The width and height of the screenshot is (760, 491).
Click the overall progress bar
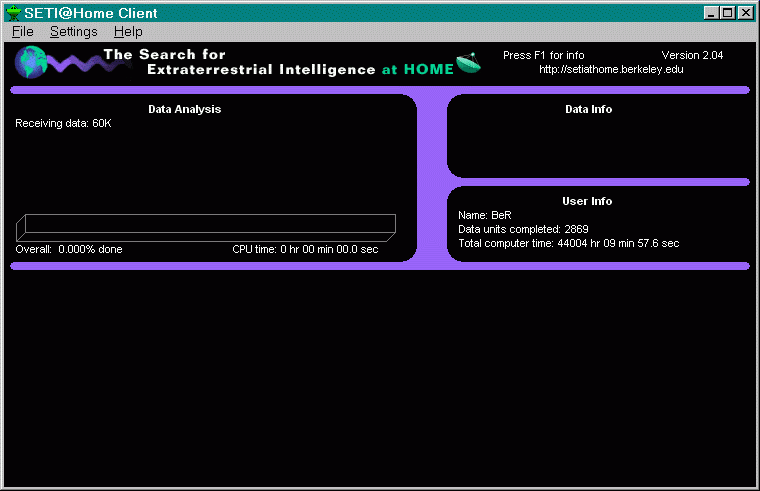[x=206, y=227]
